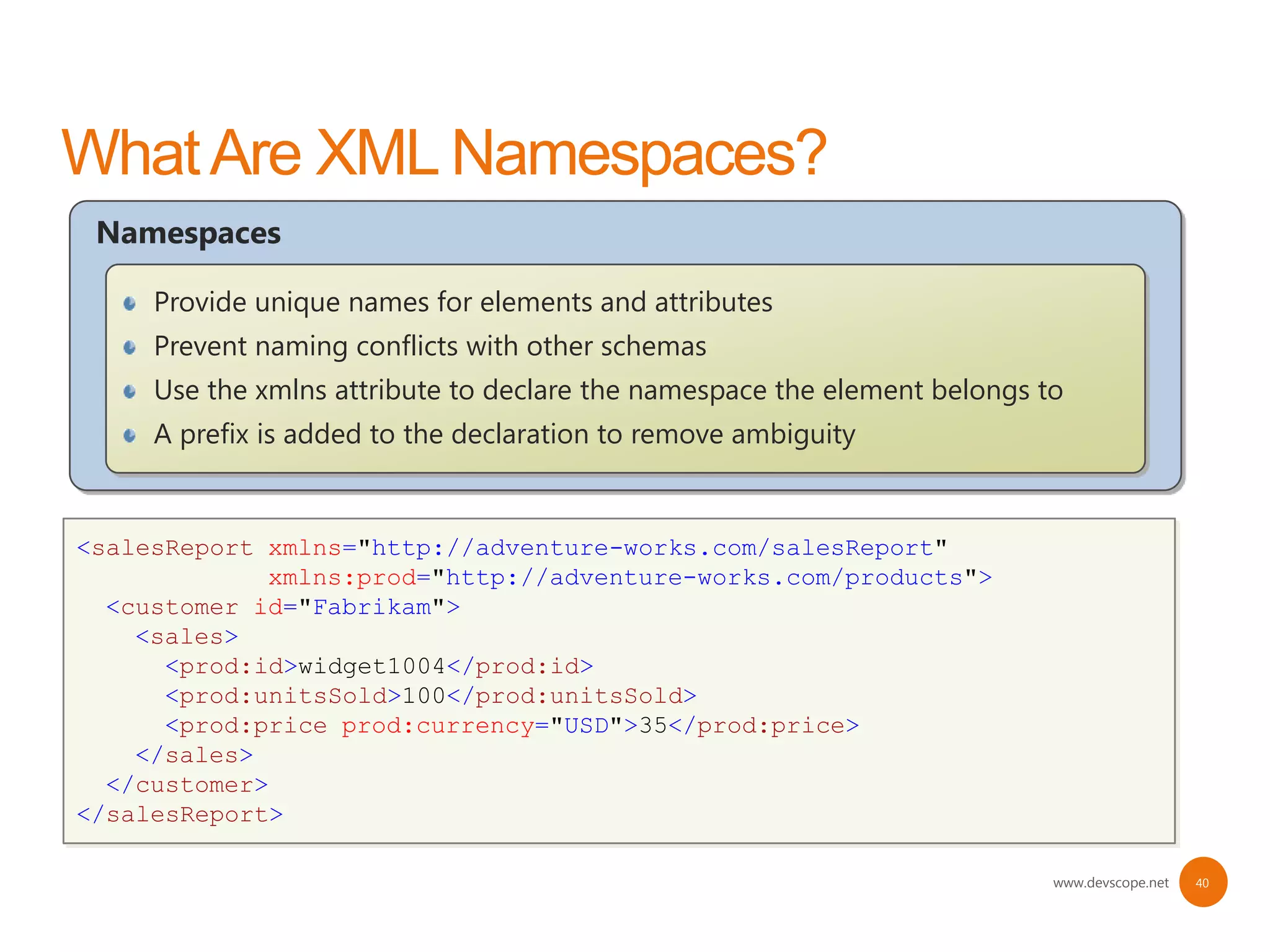The image size is (1270, 952).
Task: Click the opening salesReport xmlns code line
Action: point(512,549)
